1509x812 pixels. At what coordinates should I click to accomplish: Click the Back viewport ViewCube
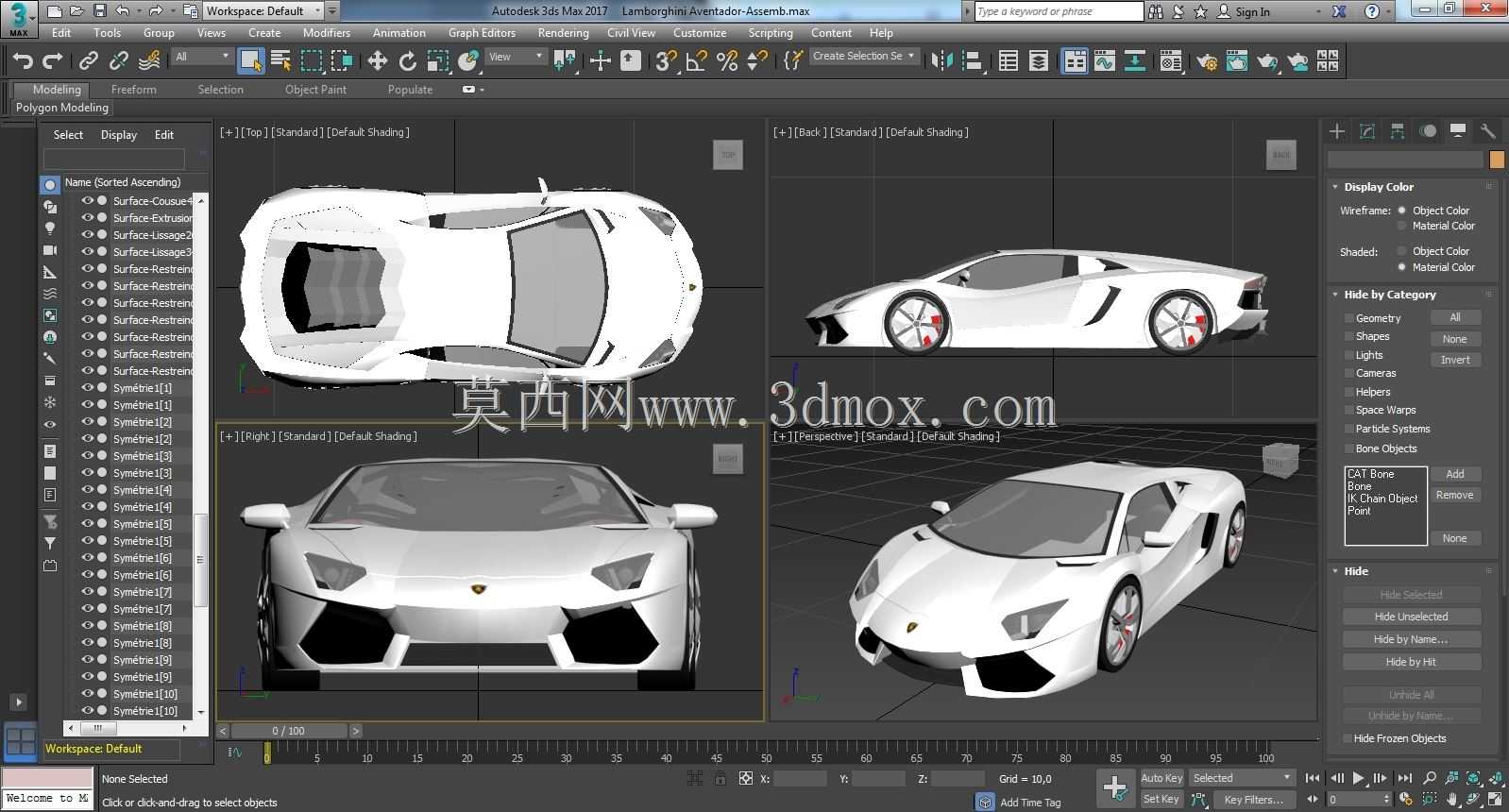[x=1281, y=155]
